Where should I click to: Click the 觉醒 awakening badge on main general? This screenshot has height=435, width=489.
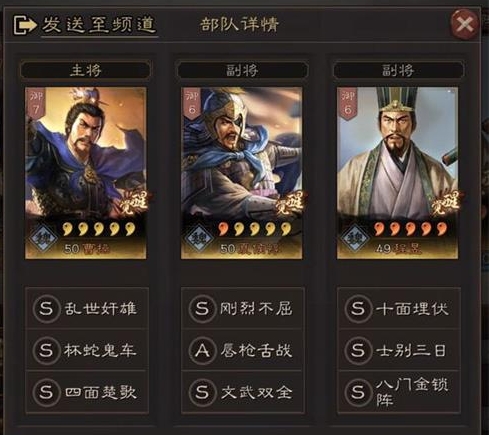[137, 203]
